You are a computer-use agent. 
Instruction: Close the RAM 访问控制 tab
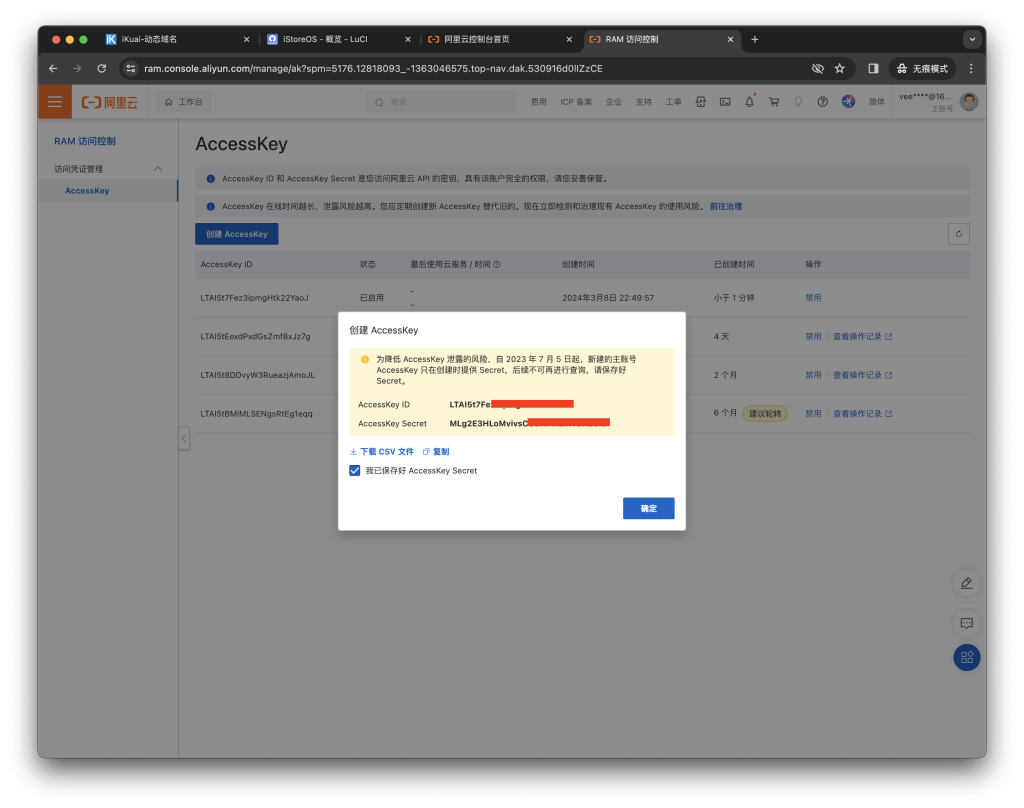pyautogui.click(x=730, y=39)
